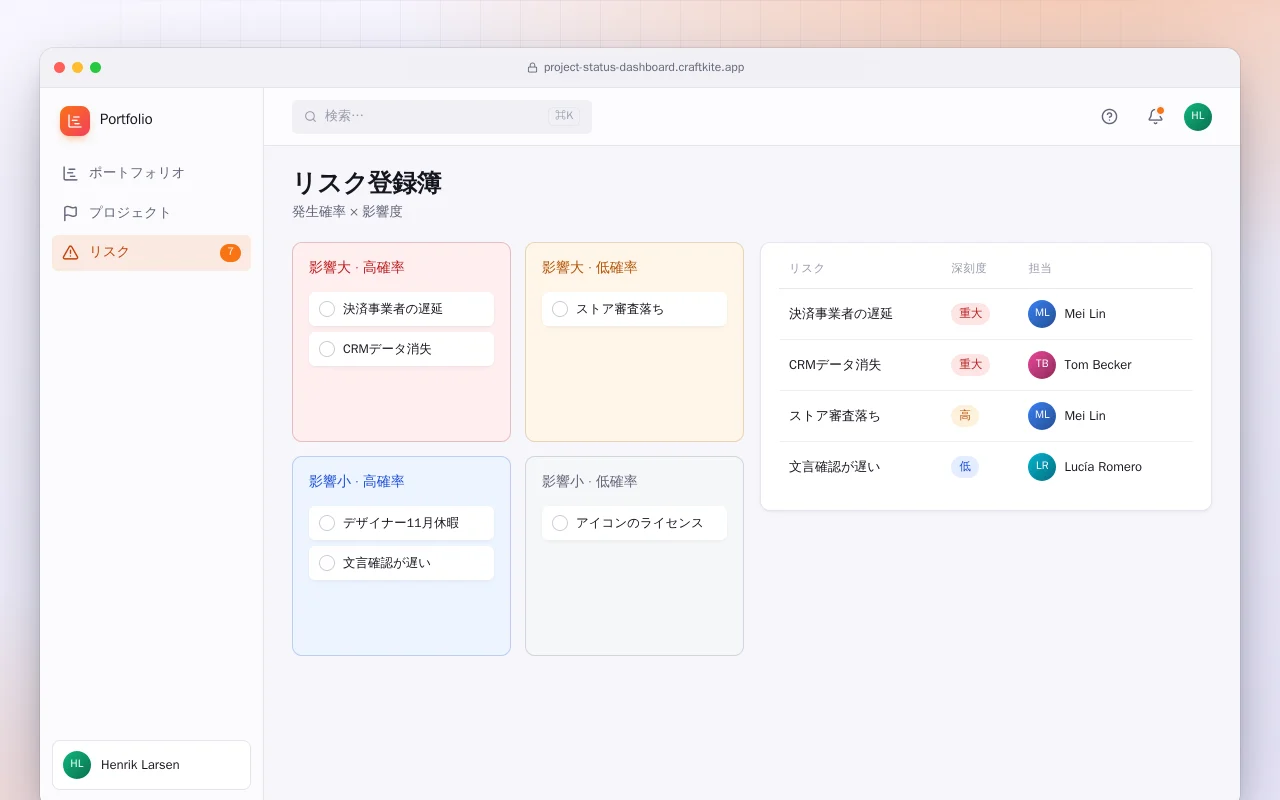Select the リスク sidebar item

tap(151, 253)
